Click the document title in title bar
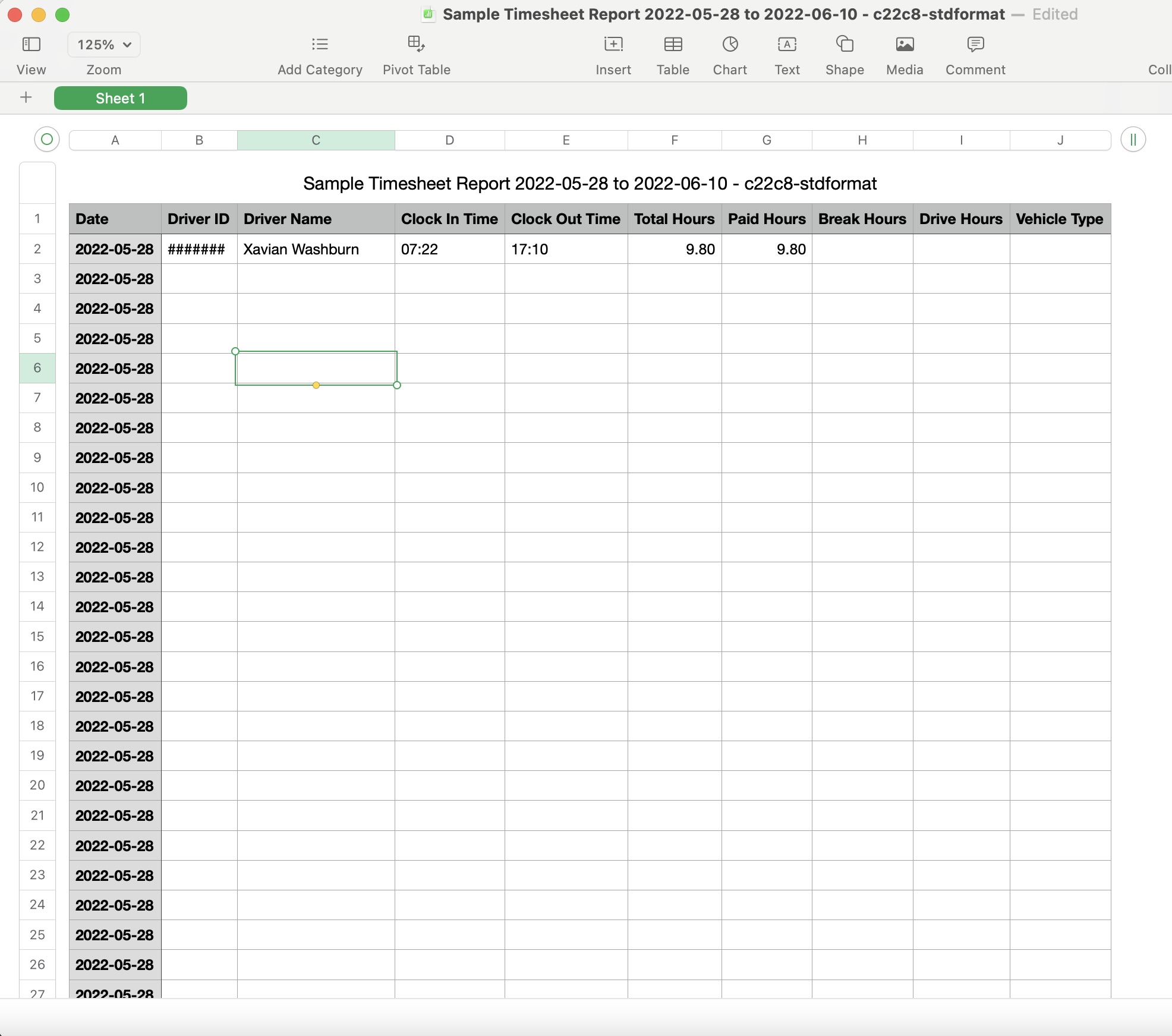 pyautogui.click(x=723, y=14)
